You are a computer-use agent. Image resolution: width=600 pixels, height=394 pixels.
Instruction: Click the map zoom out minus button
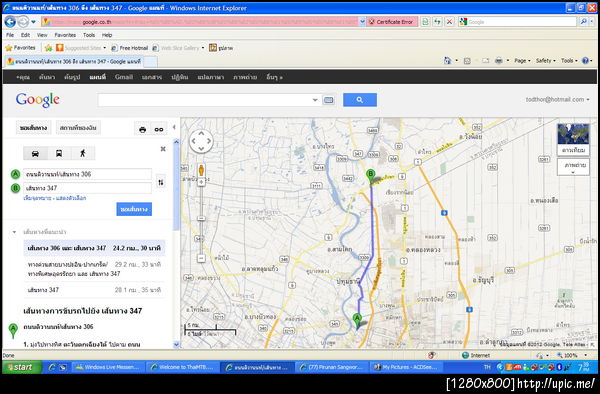pos(201,259)
